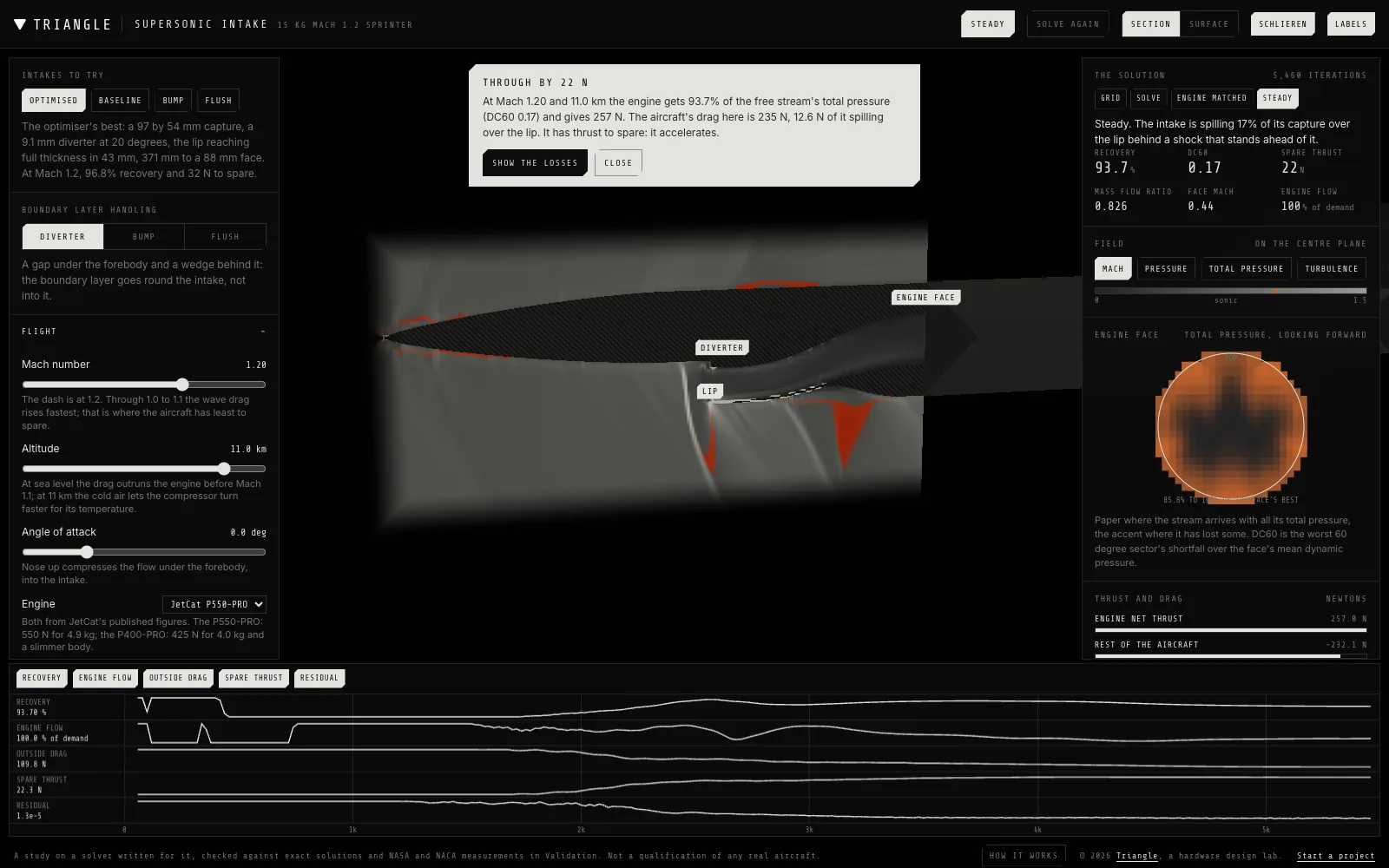
Task: Show the MACH field
Action: click(1113, 269)
